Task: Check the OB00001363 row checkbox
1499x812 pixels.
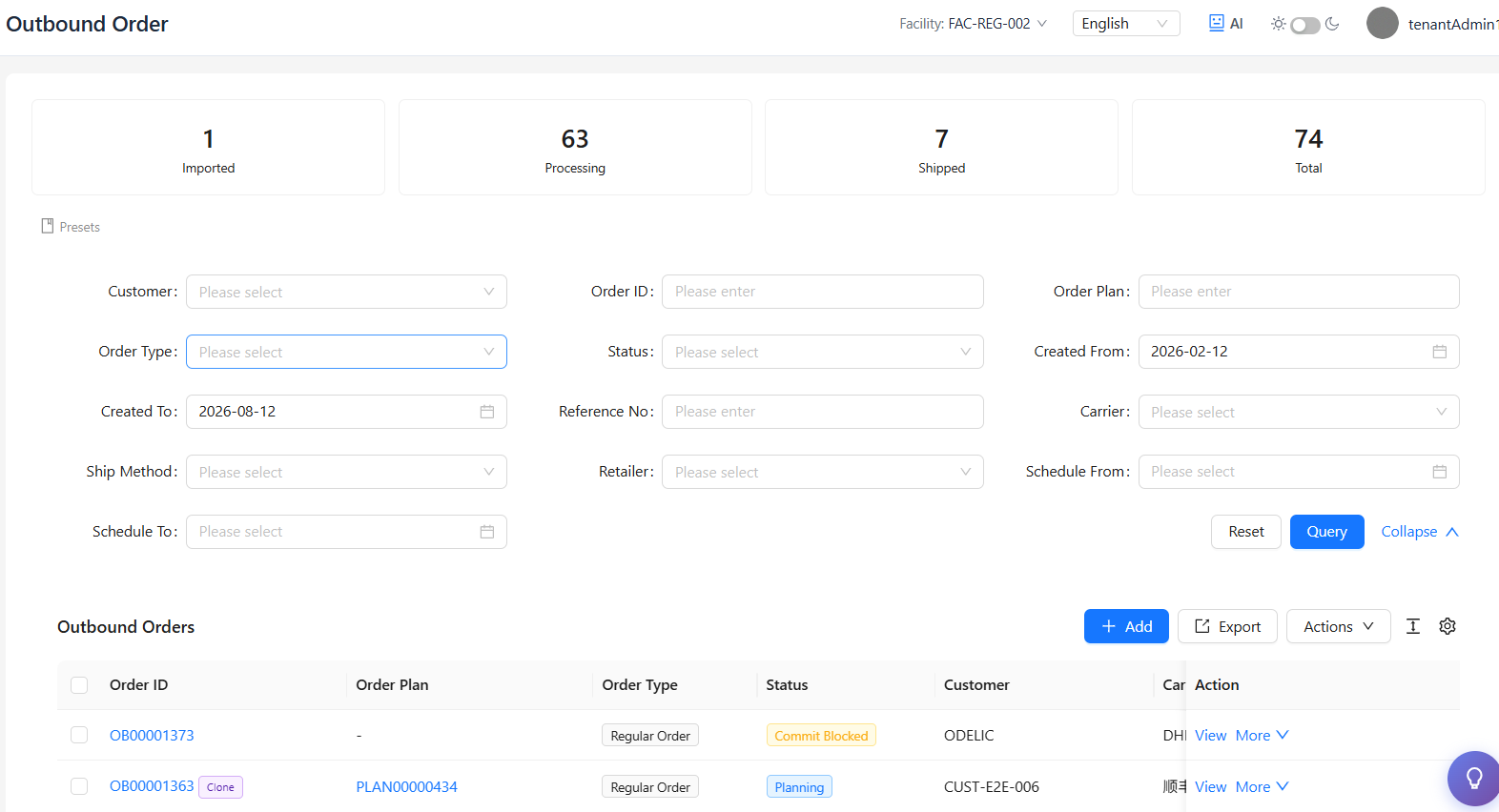Action: click(79, 786)
